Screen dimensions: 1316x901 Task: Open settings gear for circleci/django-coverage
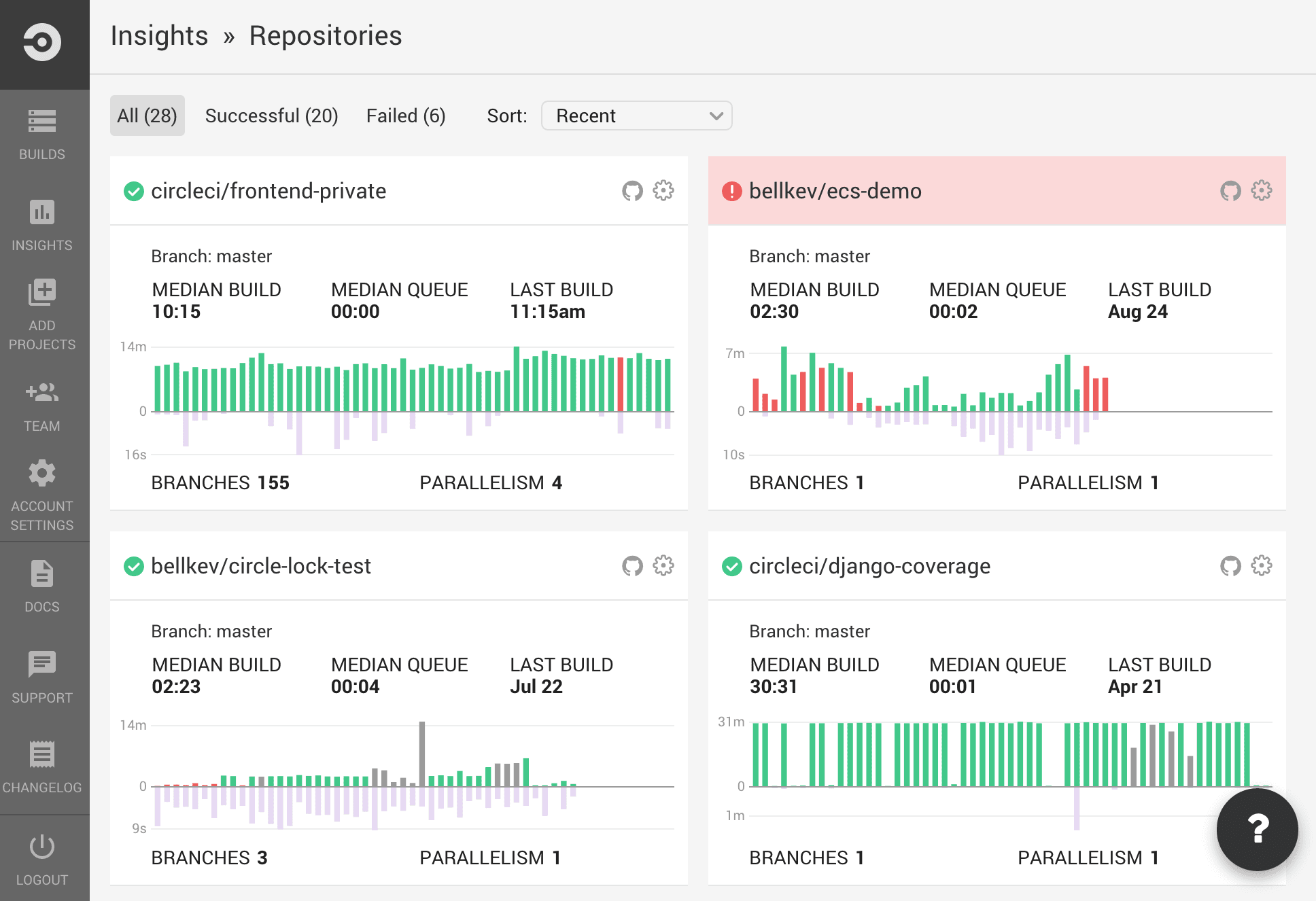1262,566
